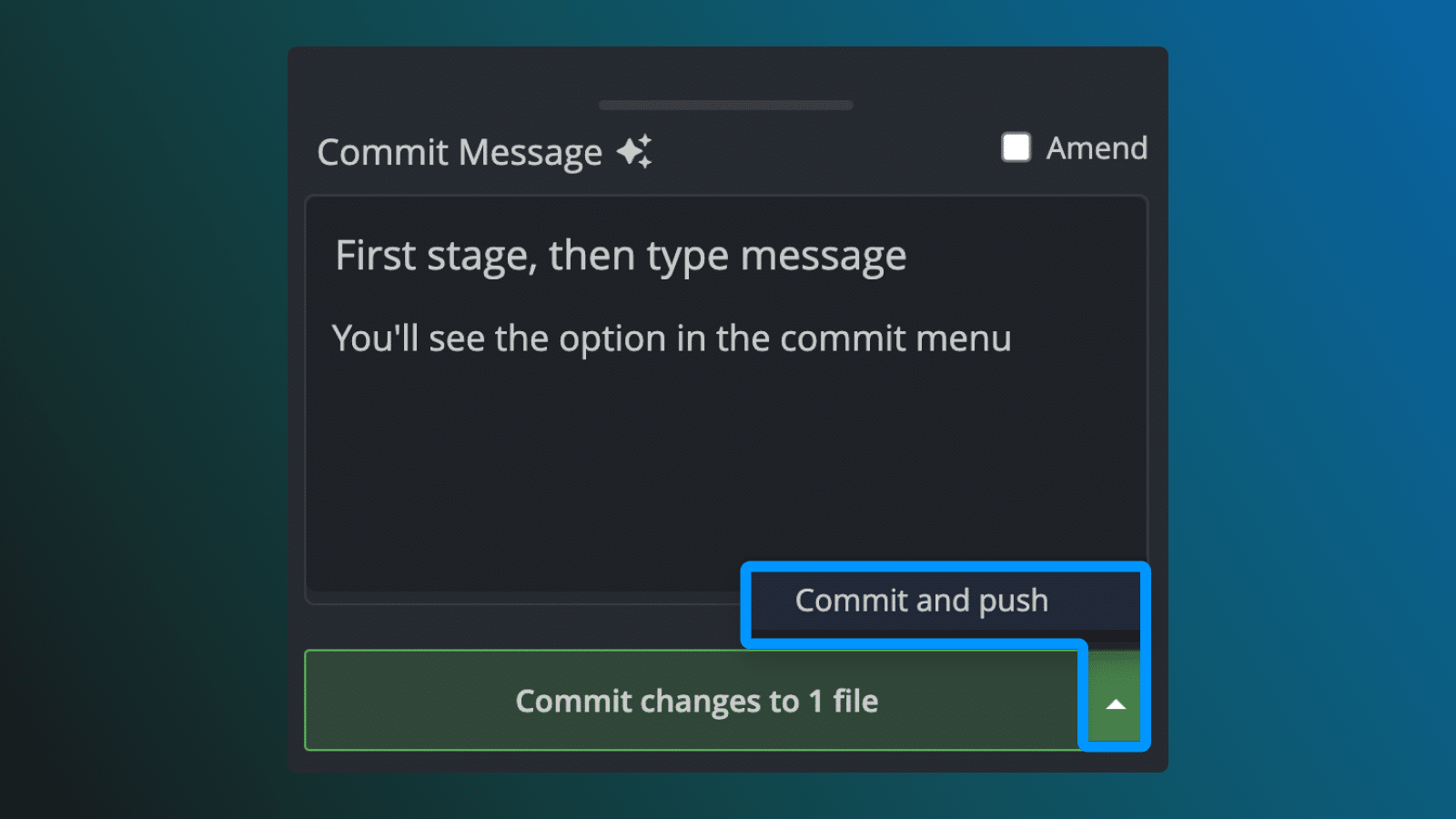Generate commit message with the sparkles icon
1456x819 pixels.
(634, 151)
